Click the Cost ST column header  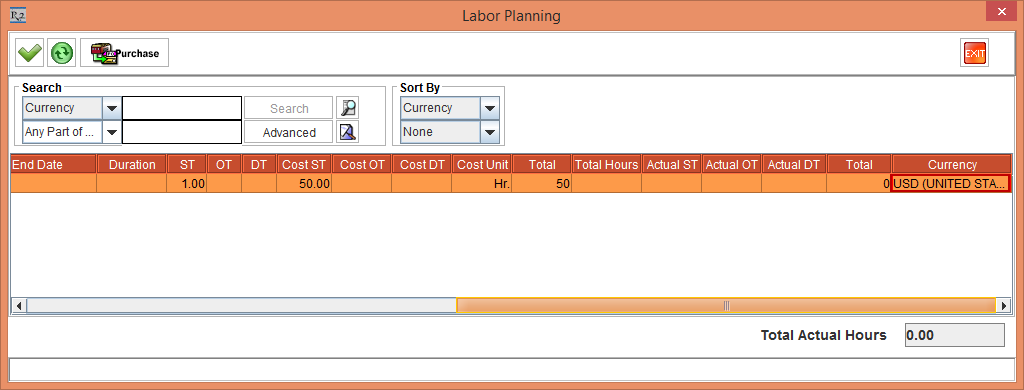(304, 165)
